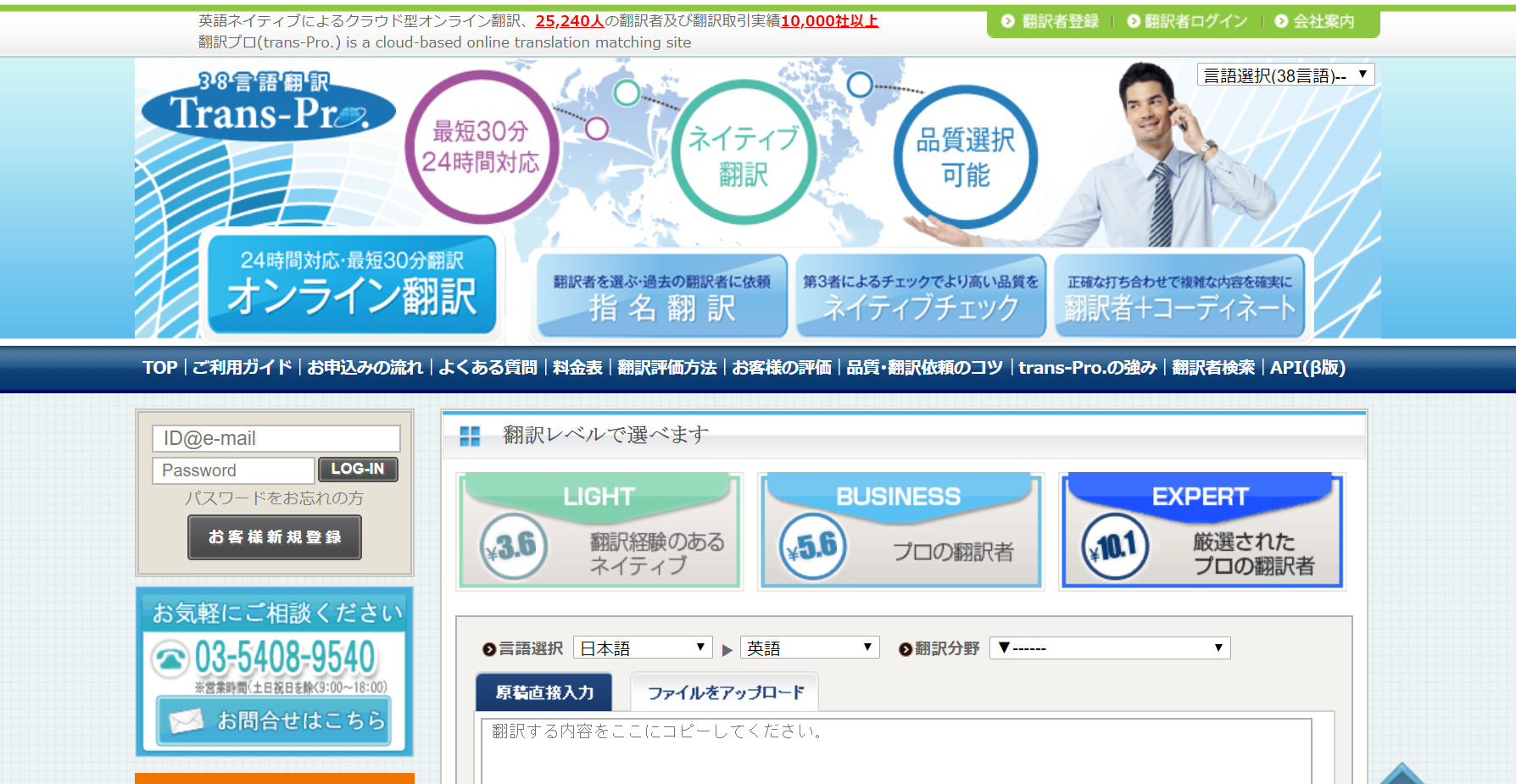Click the envelope icon on お問合せはこちら
Viewport: 1516px width, 784px height.
[186, 720]
